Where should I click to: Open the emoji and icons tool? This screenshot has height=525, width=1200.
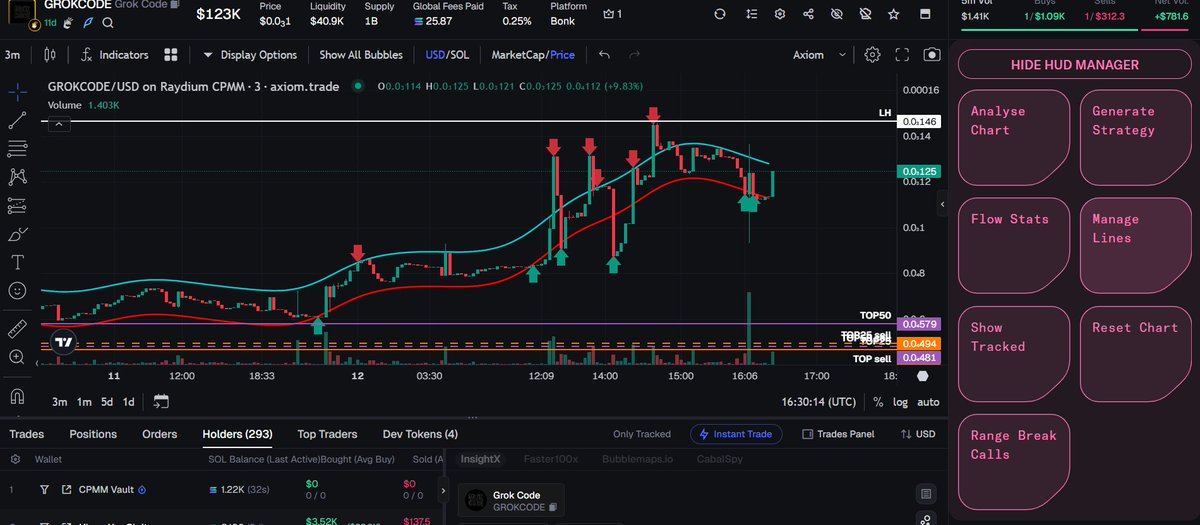pyautogui.click(x=17, y=291)
